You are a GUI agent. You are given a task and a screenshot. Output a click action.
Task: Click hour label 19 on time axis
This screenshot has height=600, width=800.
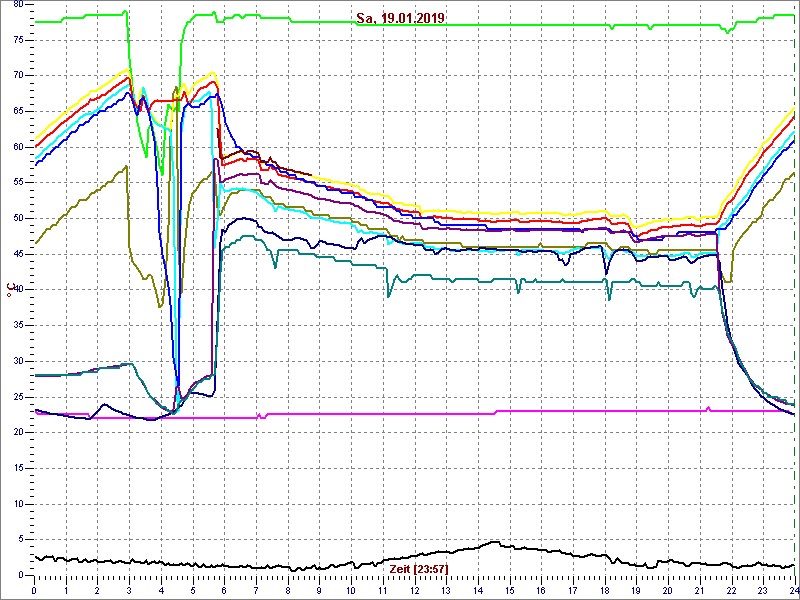point(637,591)
